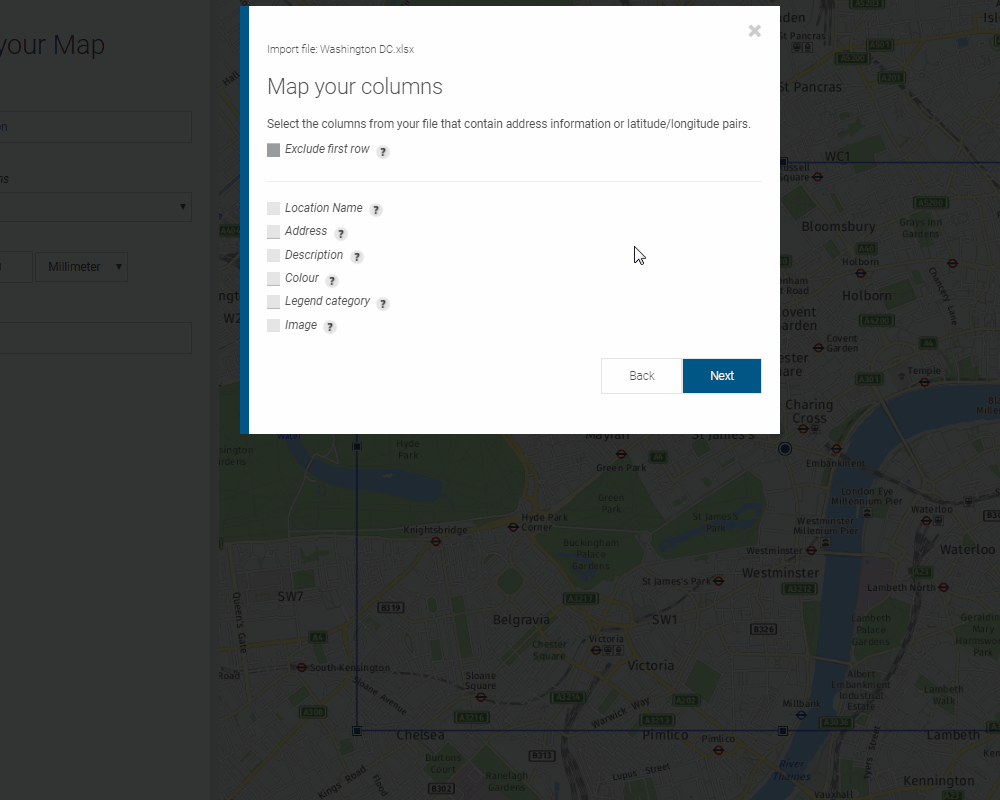This screenshot has width=1000, height=800.
Task: Click the help icon next to Colour
Action: [332, 280]
